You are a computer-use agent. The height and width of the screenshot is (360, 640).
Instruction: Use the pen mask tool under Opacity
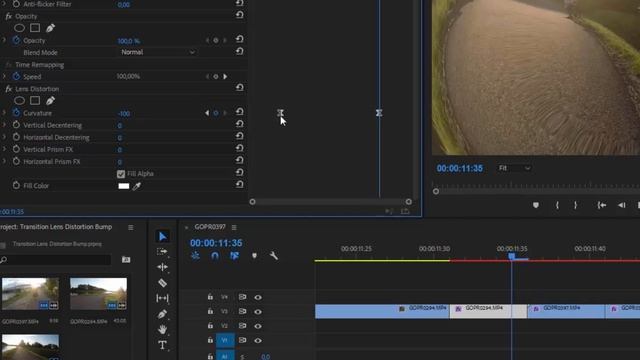point(51,28)
